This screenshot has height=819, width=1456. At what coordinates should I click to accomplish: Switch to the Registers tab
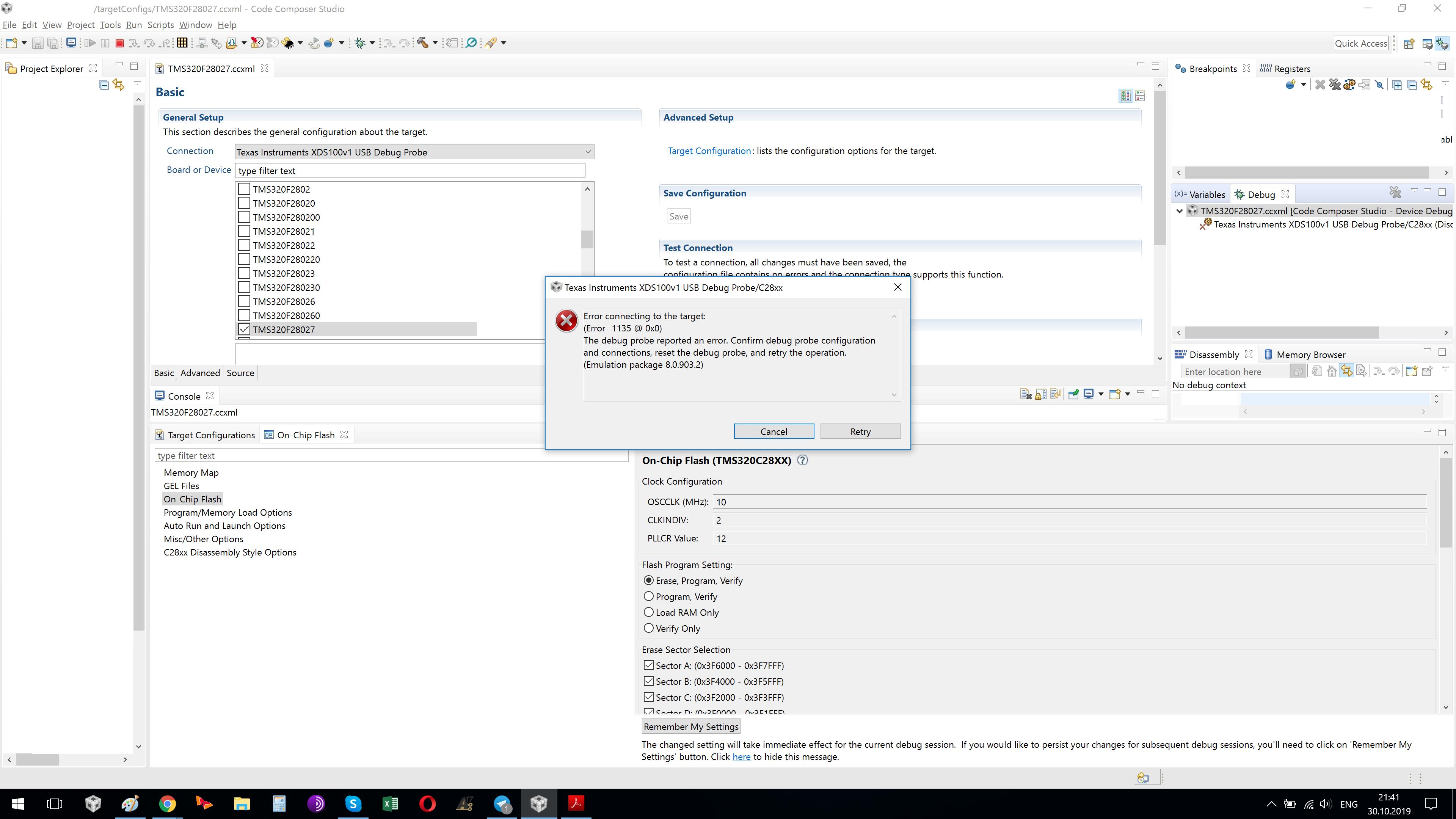tap(1285, 68)
